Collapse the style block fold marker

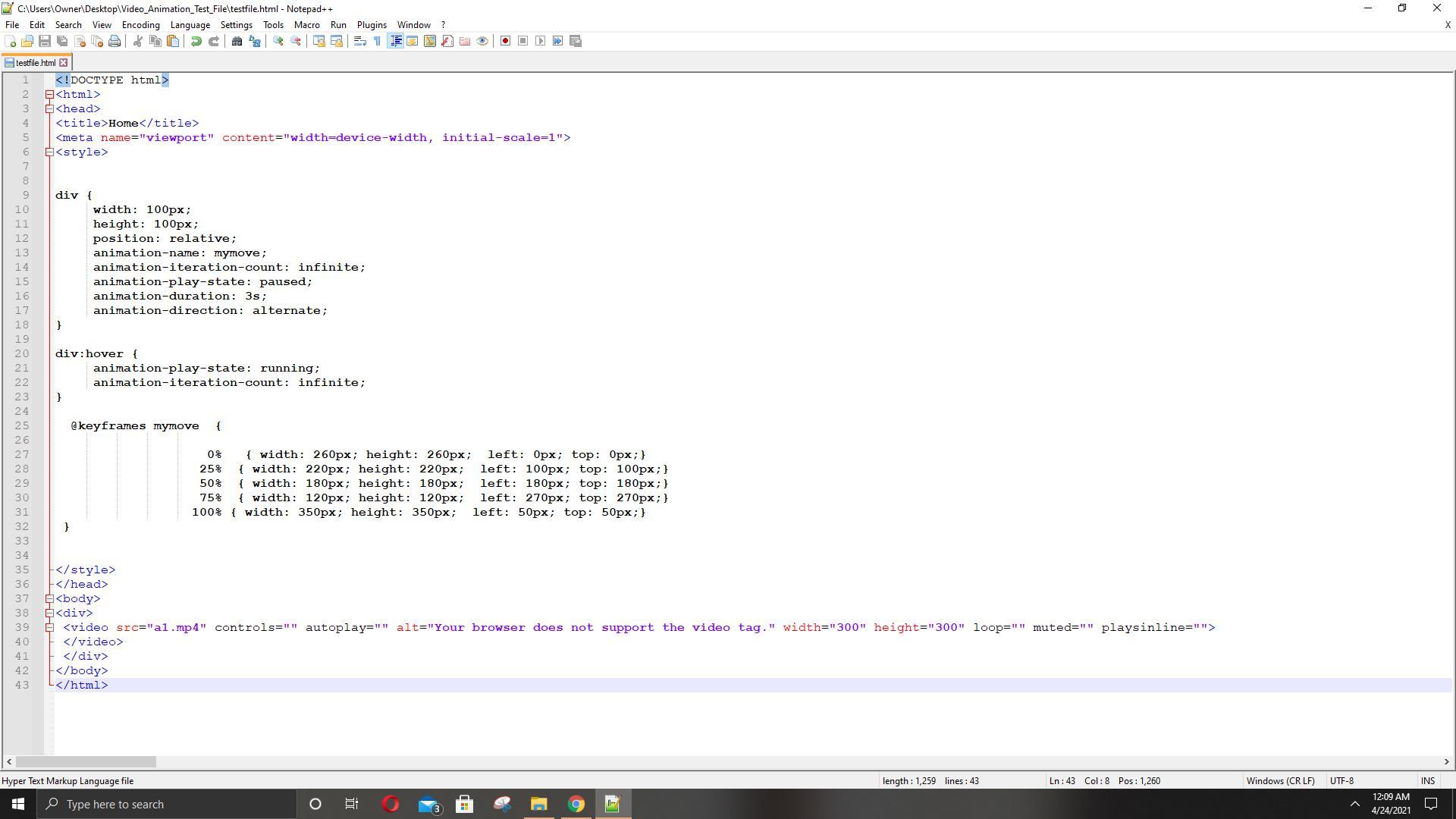pyautogui.click(x=49, y=152)
